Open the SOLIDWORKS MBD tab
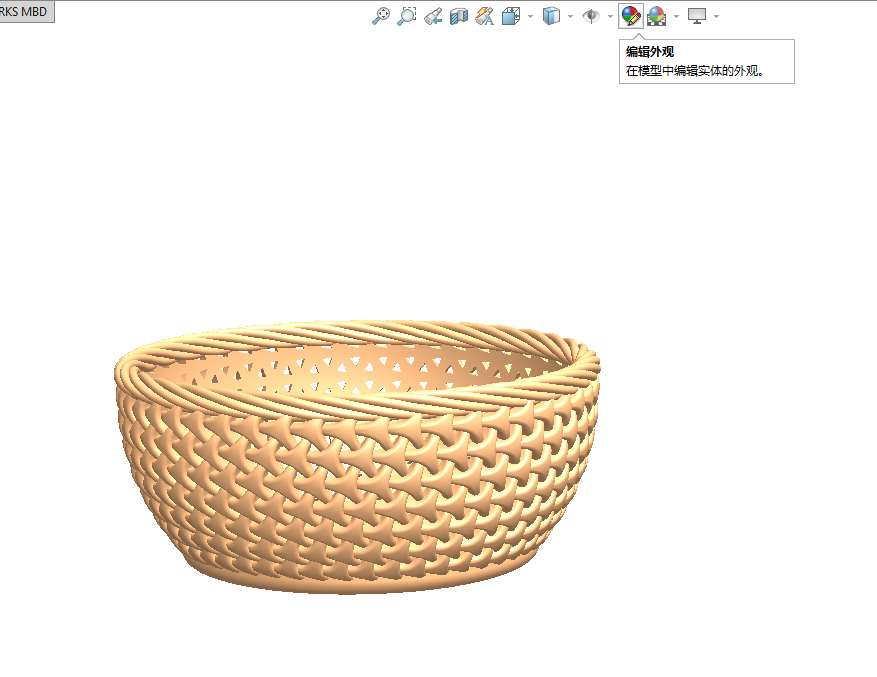The image size is (877, 677). [26, 11]
